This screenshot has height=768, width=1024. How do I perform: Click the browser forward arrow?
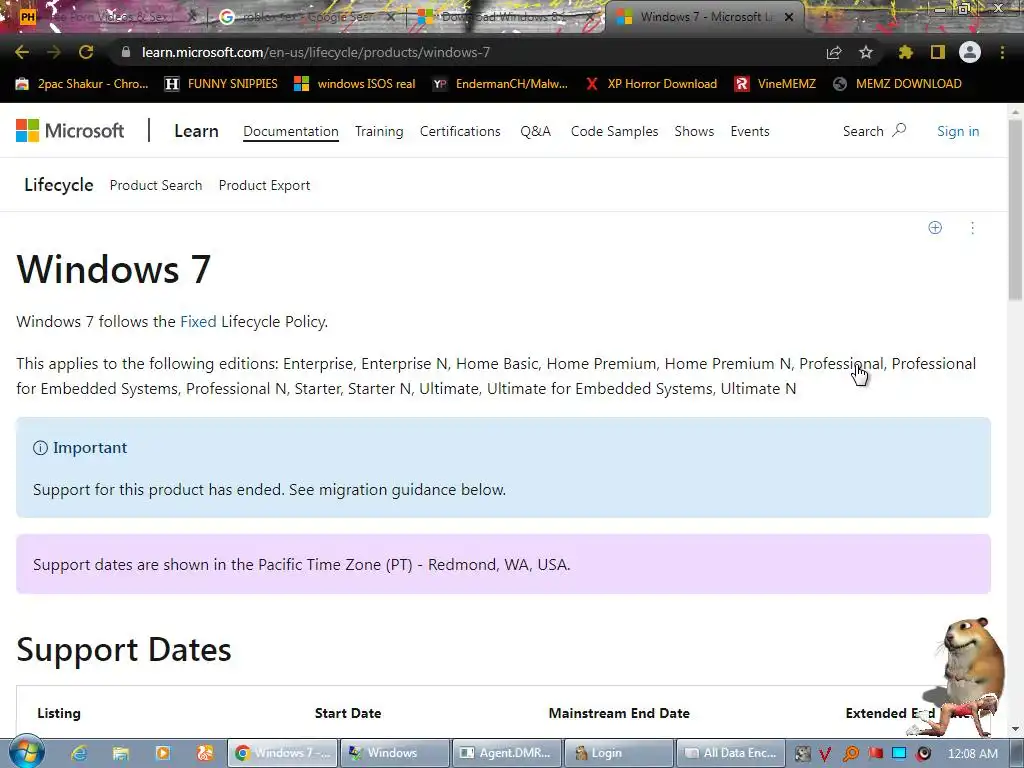[x=54, y=52]
